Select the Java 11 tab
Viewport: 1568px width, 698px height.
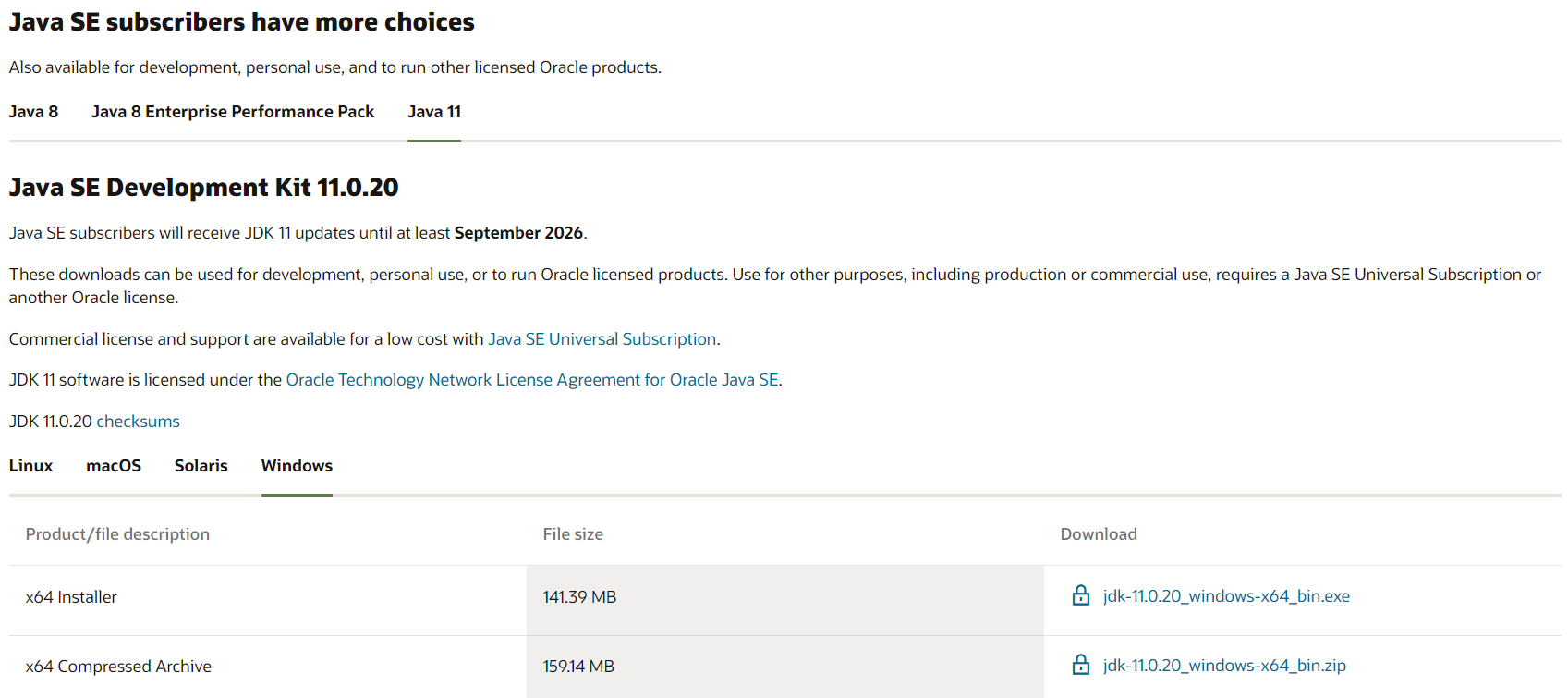coord(434,112)
